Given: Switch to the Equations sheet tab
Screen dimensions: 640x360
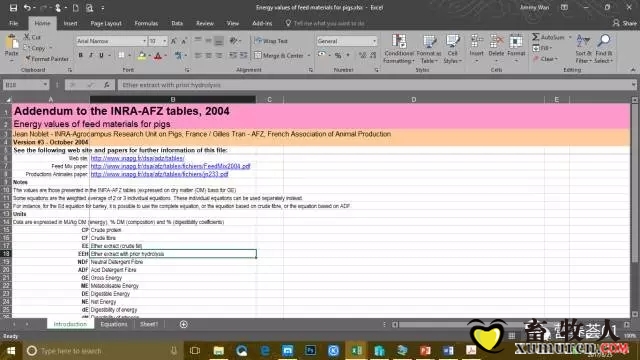Looking at the screenshot, I should [114, 324].
